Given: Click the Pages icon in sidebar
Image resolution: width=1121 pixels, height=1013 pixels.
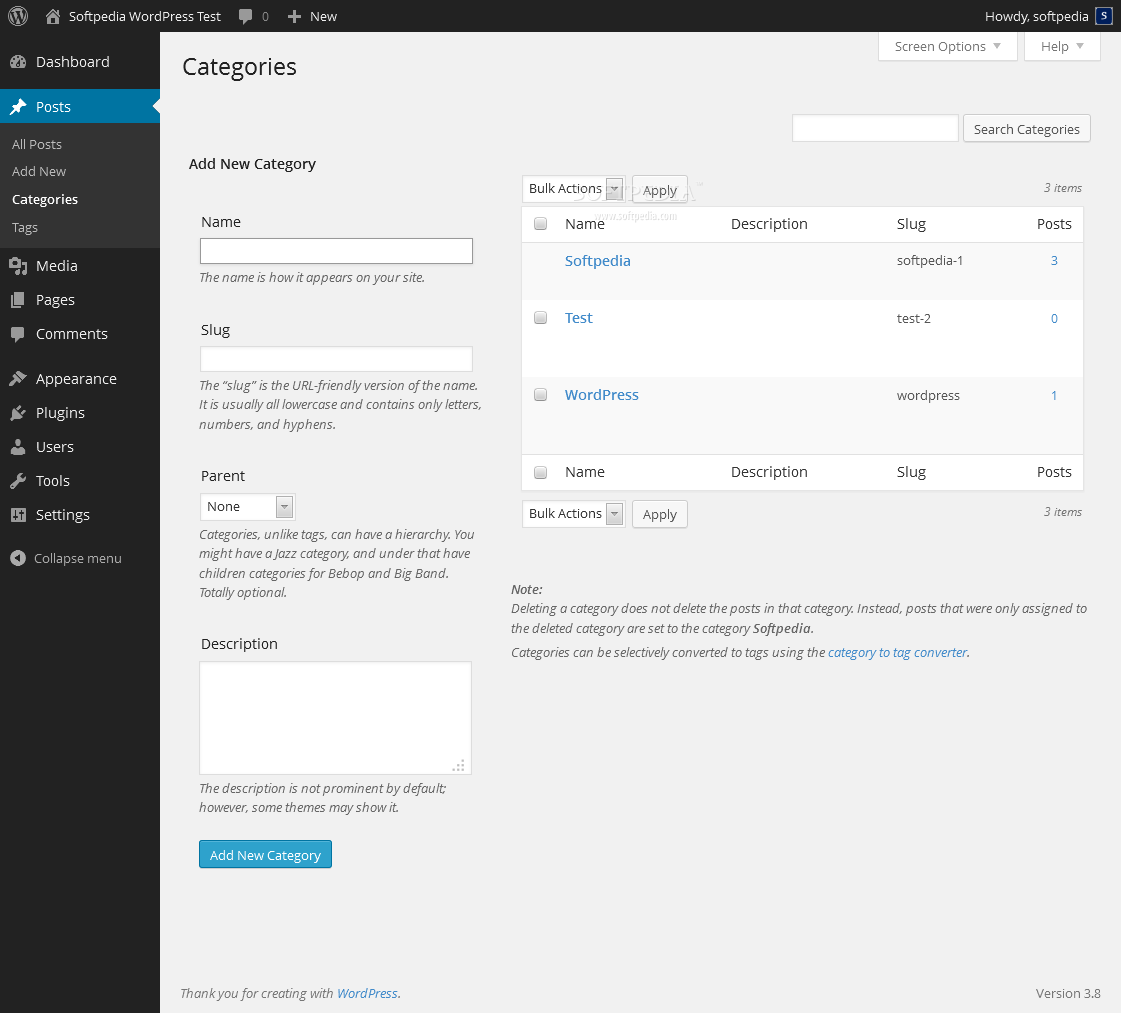Looking at the screenshot, I should click(18, 300).
